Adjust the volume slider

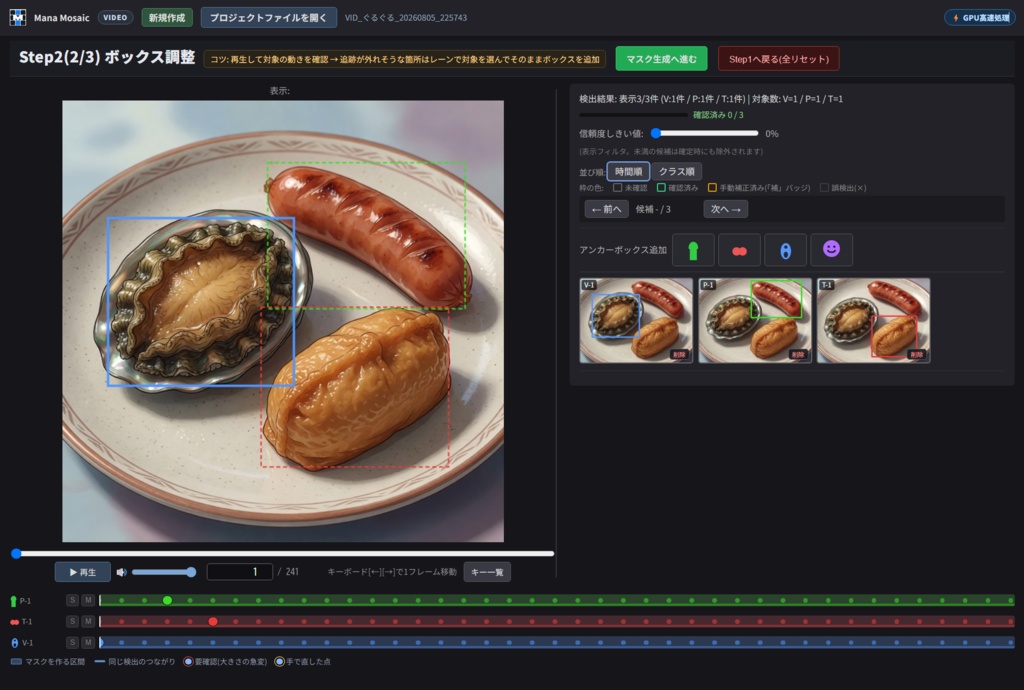click(x=164, y=572)
